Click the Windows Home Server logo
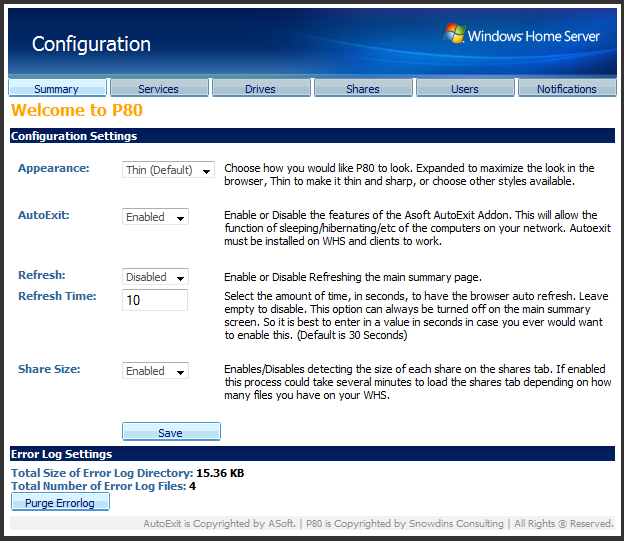 [x=521, y=34]
